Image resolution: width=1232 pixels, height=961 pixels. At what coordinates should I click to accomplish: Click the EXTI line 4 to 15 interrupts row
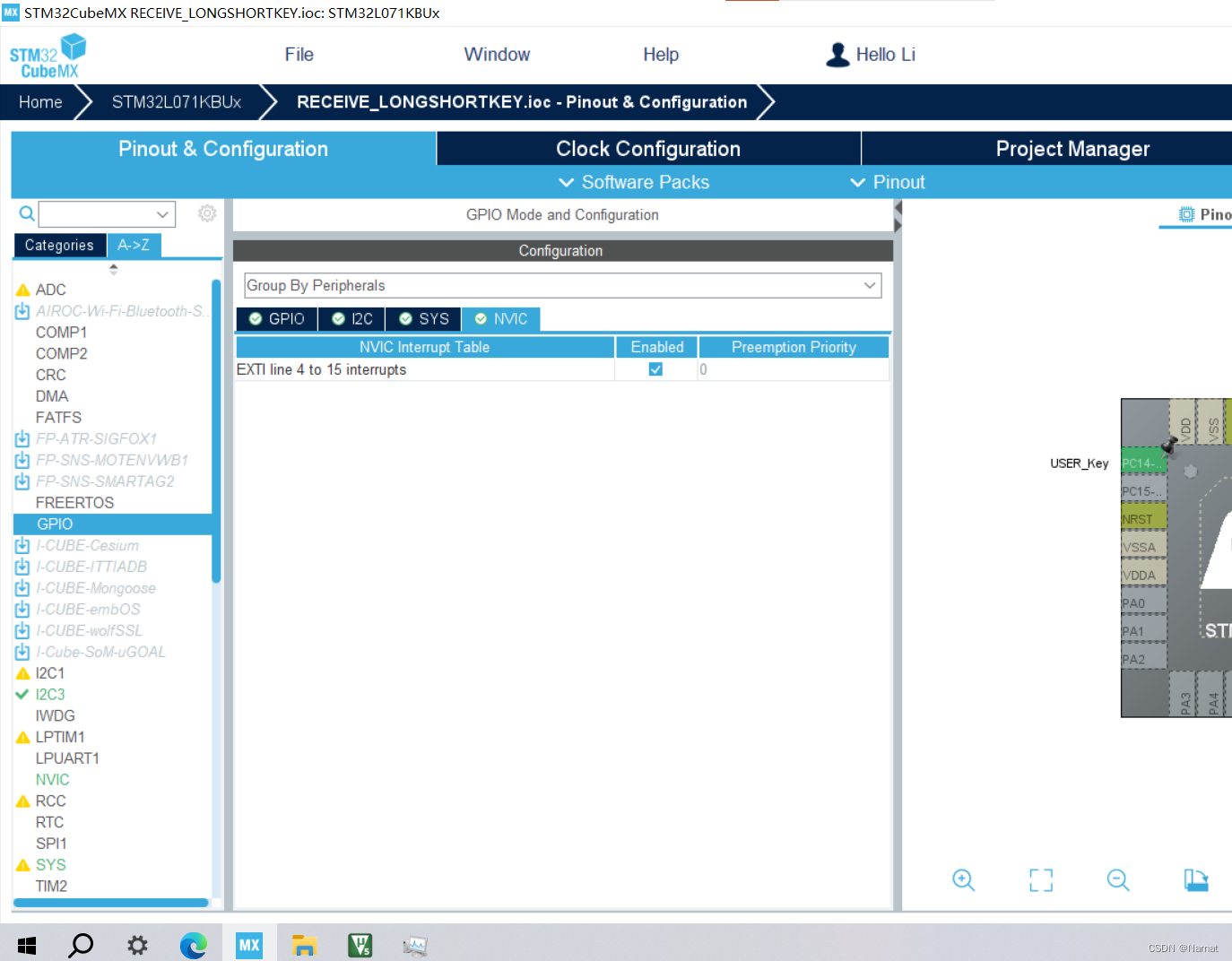coord(562,369)
